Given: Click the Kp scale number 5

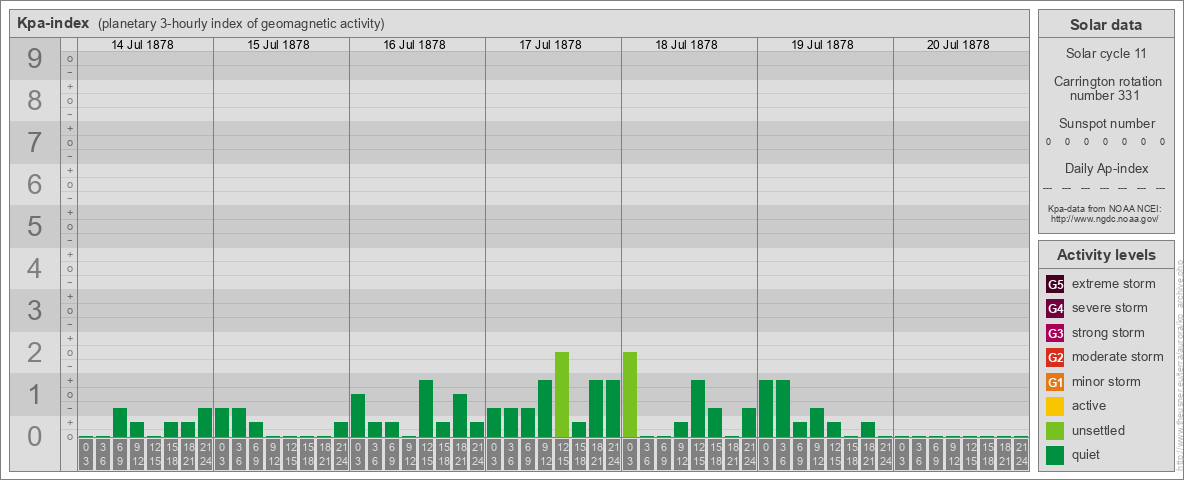Looking at the screenshot, I should [35, 226].
